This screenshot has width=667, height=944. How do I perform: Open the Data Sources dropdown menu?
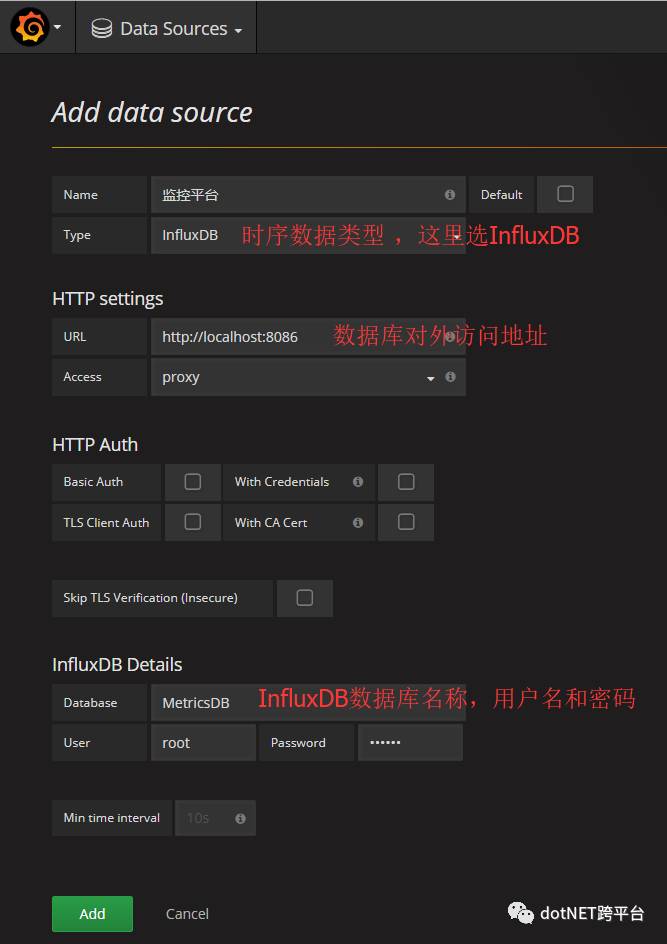coord(166,28)
